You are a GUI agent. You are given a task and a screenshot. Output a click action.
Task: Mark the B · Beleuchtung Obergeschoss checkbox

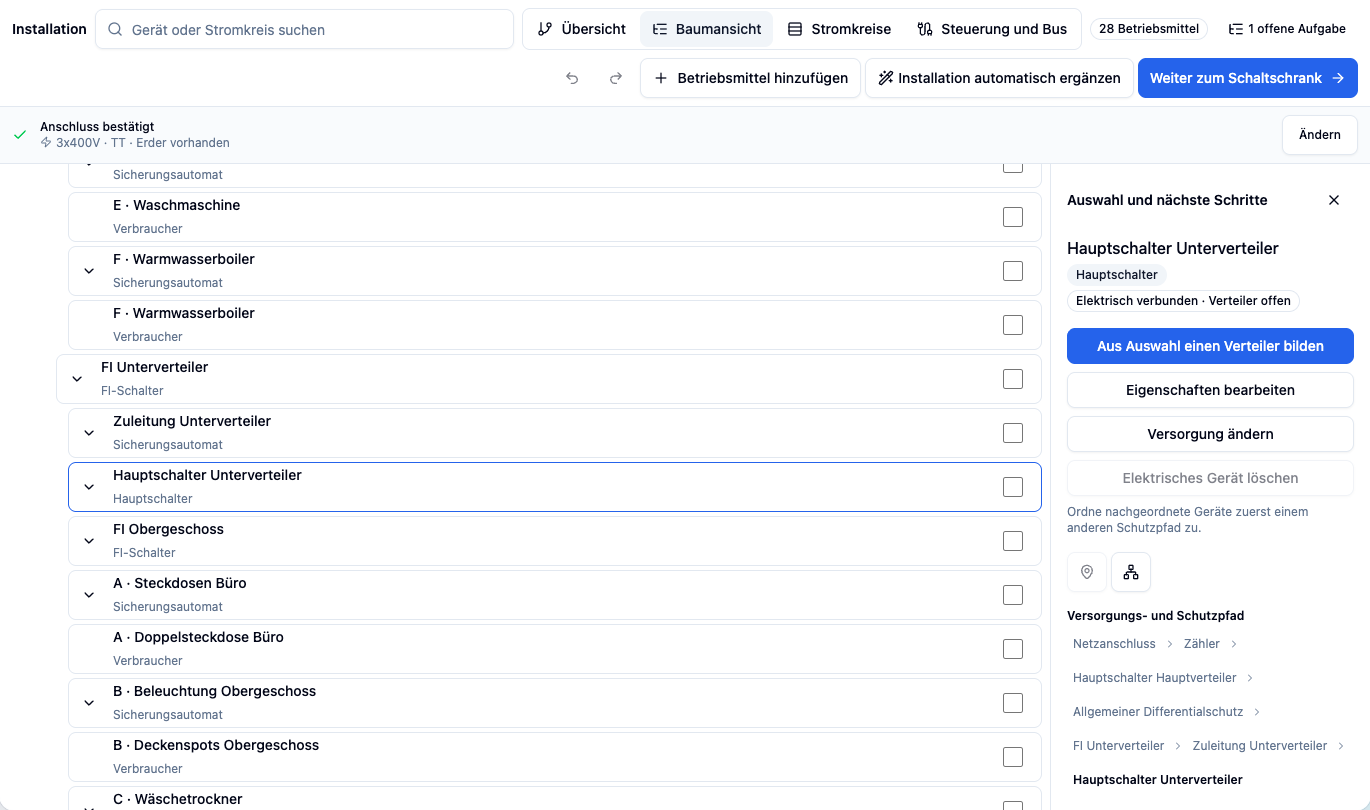coord(1013,703)
